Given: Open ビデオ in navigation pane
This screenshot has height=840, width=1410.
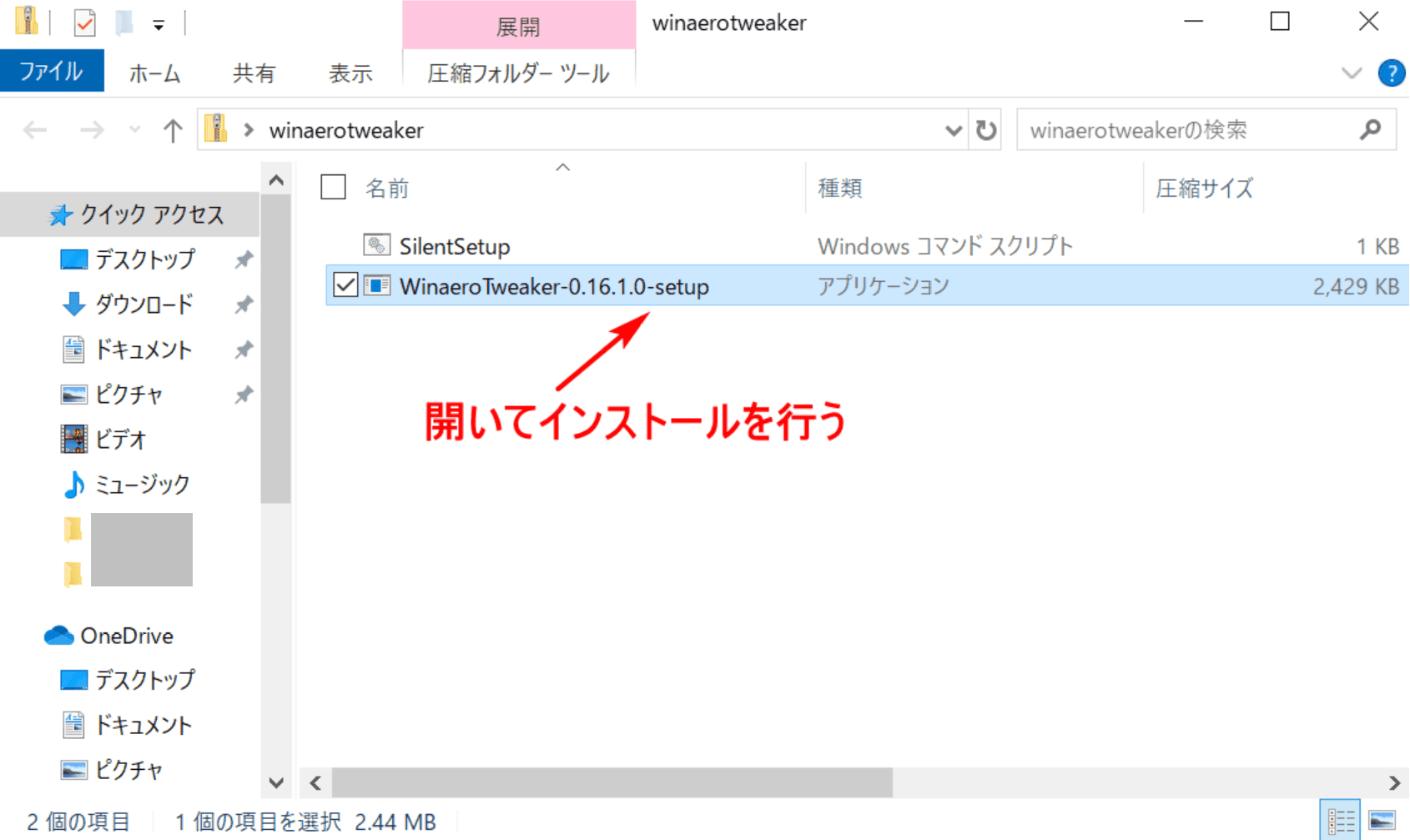Looking at the screenshot, I should [x=121, y=440].
